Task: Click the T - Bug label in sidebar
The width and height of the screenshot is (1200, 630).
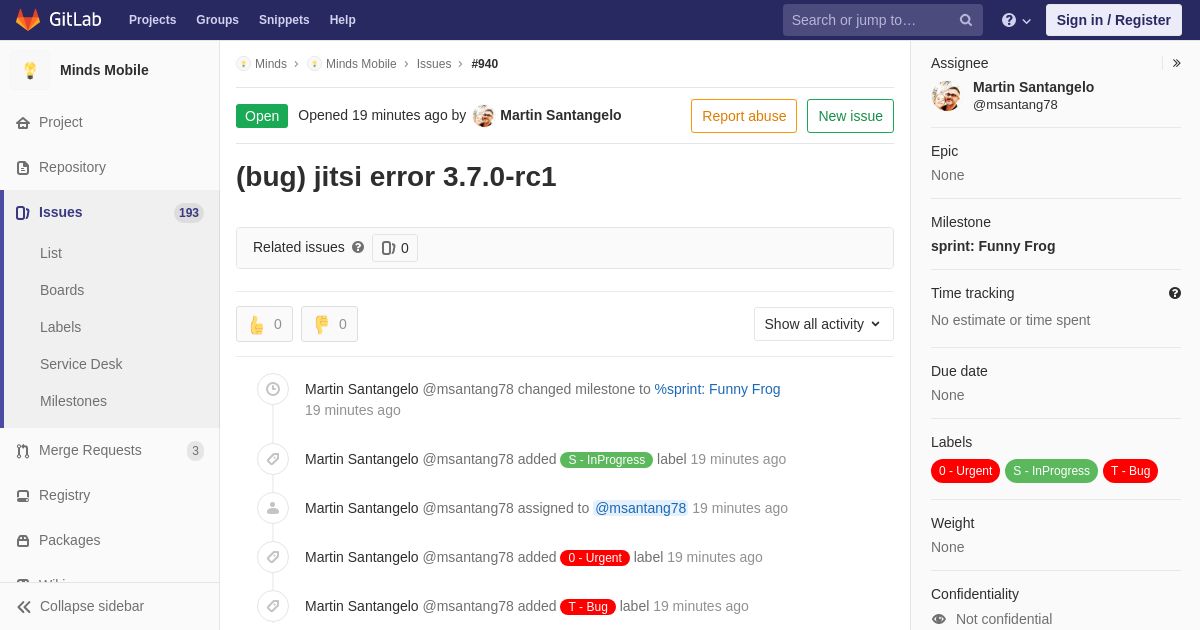Action: point(1130,471)
